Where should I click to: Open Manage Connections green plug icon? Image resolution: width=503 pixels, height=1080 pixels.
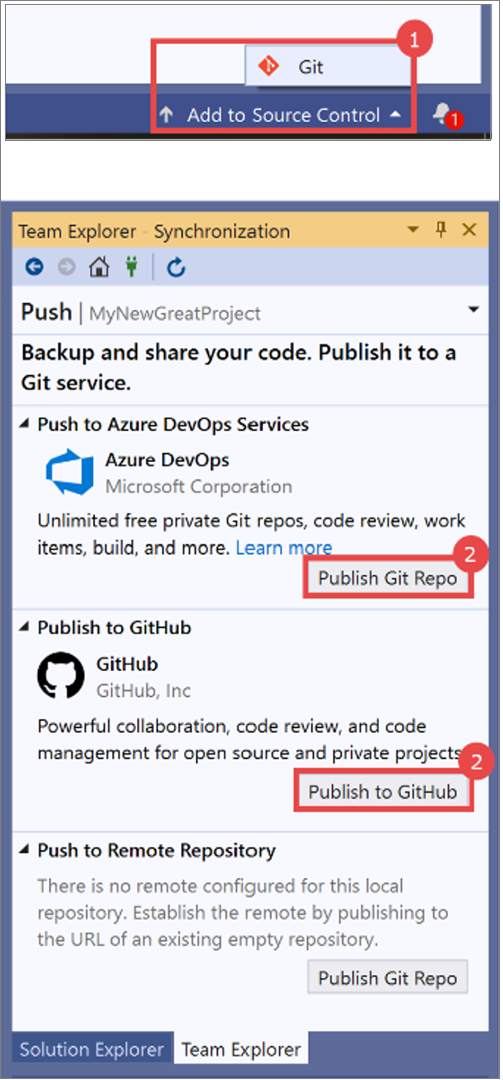click(x=132, y=267)
